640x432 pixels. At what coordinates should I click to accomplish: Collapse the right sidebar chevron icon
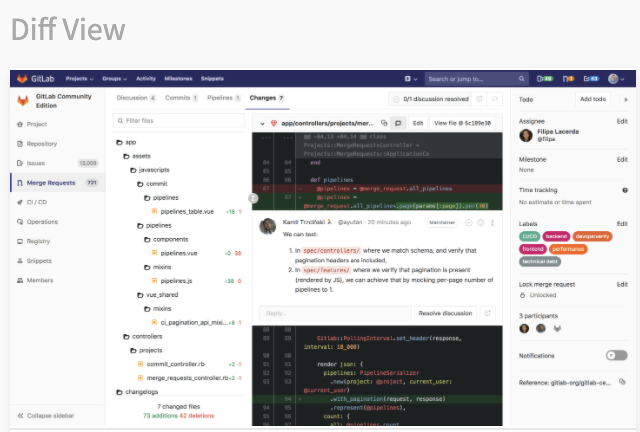click(626, 99)
